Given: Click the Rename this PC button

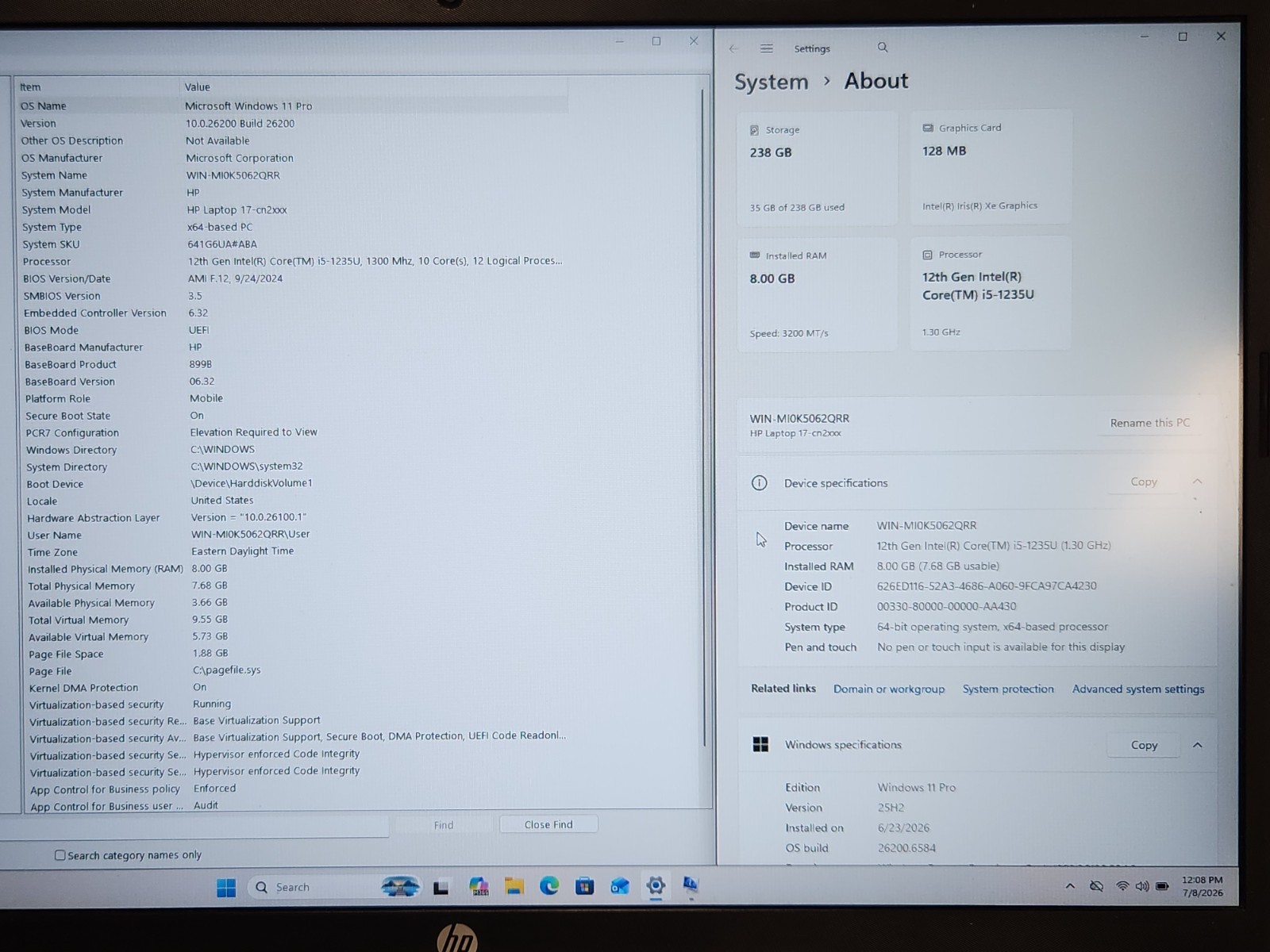Looking at the screenshot, I should click(x=1149, y=423).
